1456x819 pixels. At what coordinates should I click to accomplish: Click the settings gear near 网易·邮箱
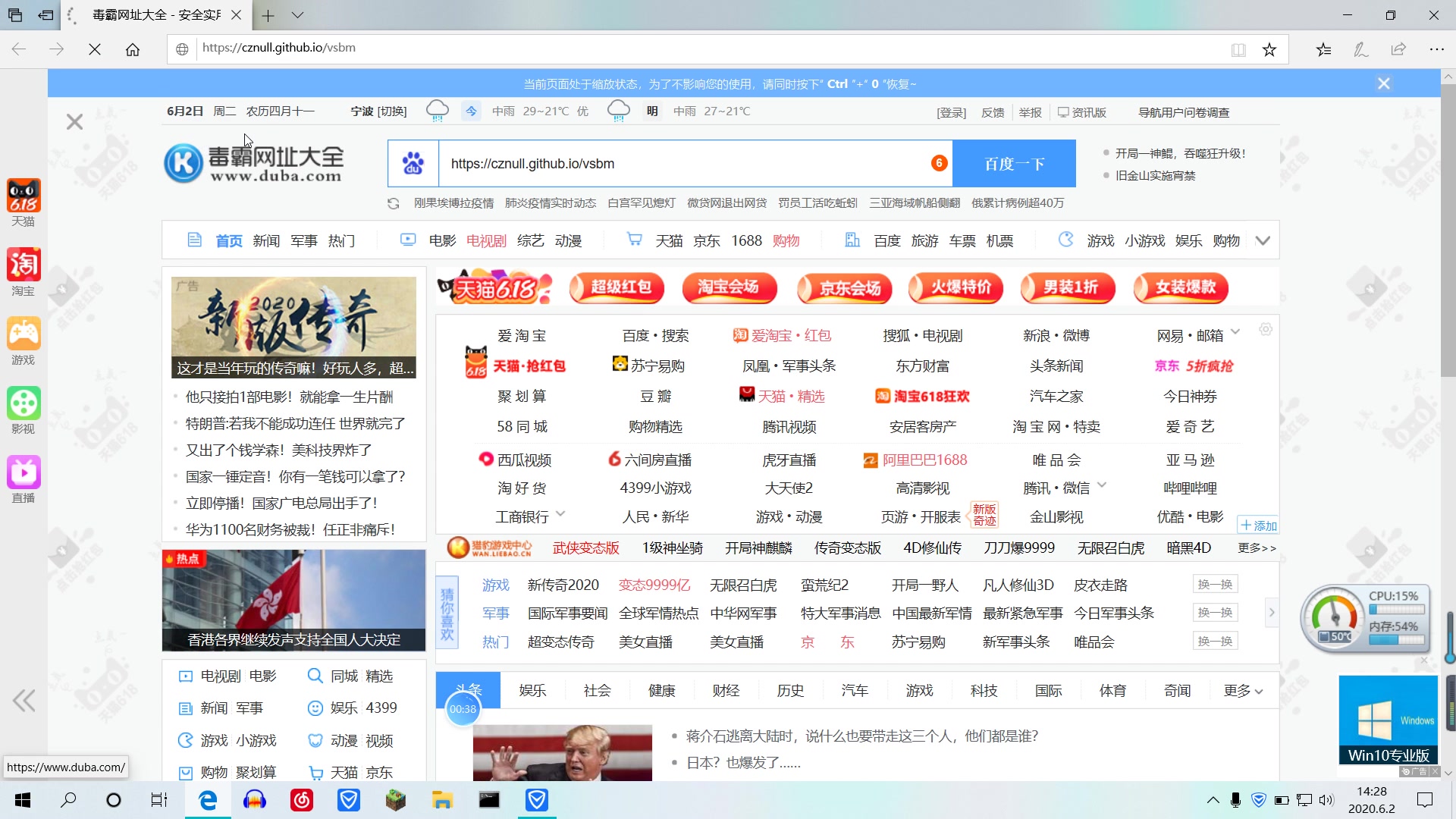pyautogui.click(x=1265, y=330)
